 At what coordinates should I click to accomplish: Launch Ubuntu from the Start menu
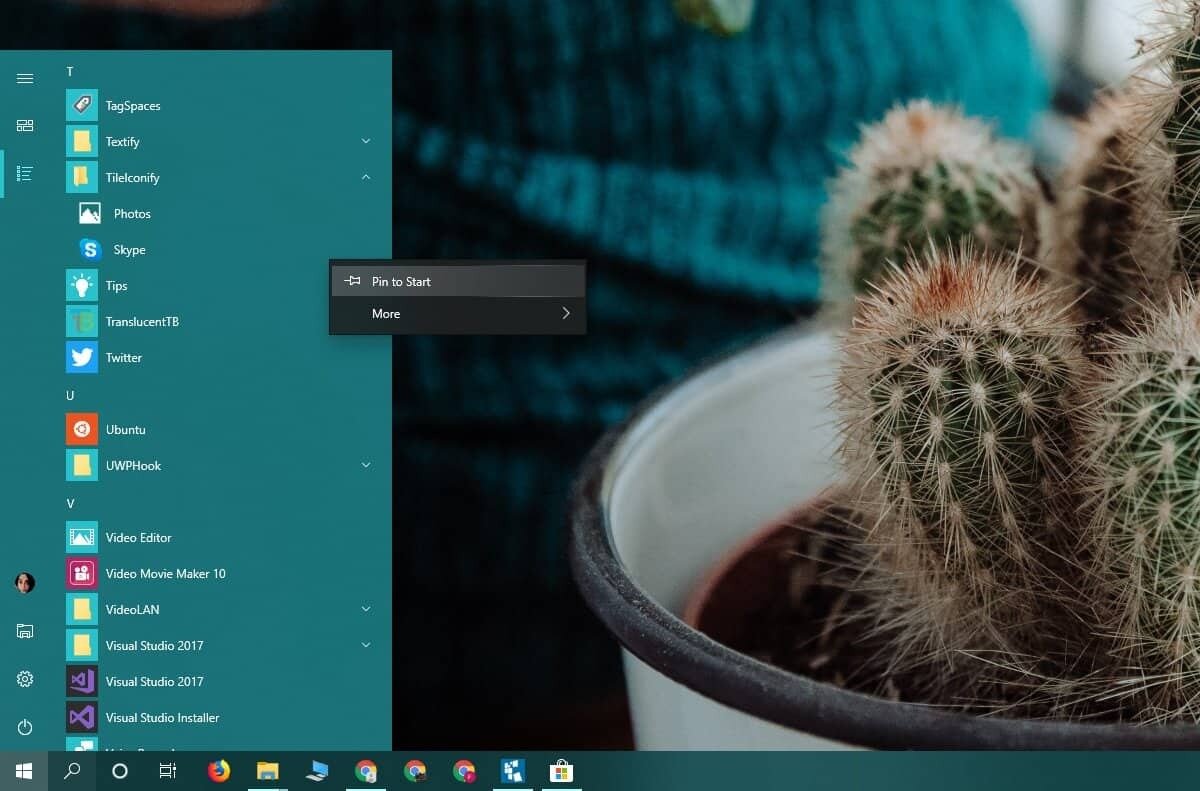(125, 430)
